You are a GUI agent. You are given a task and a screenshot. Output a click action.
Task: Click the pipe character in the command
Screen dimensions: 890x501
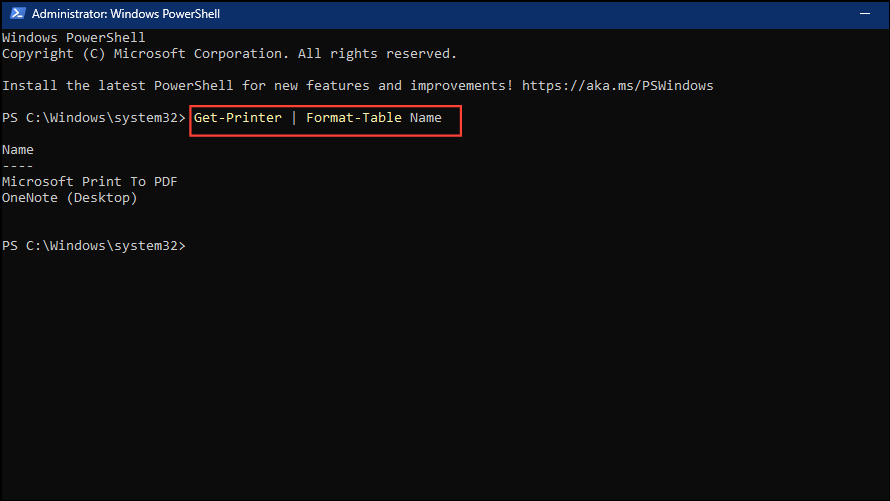pyautogui.click(x=294, y=118)
